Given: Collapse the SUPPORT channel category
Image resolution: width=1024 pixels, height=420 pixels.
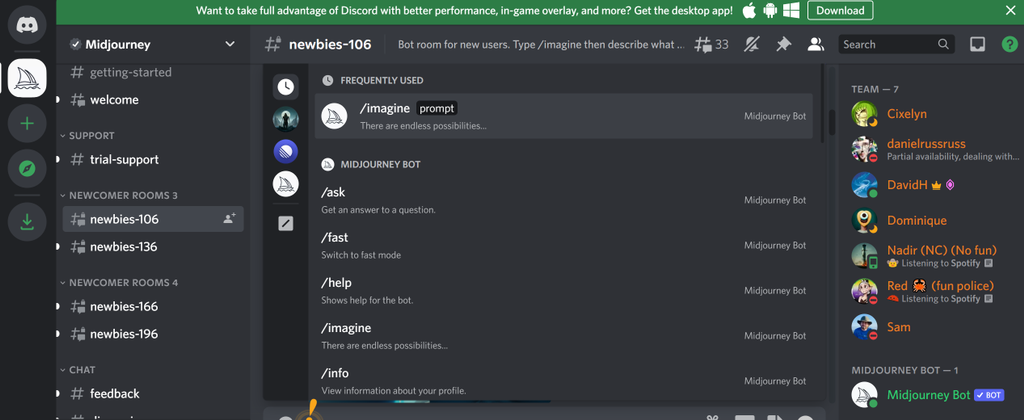Looking at the screenshot, I should pyautogui.click(x=91, y=135).
